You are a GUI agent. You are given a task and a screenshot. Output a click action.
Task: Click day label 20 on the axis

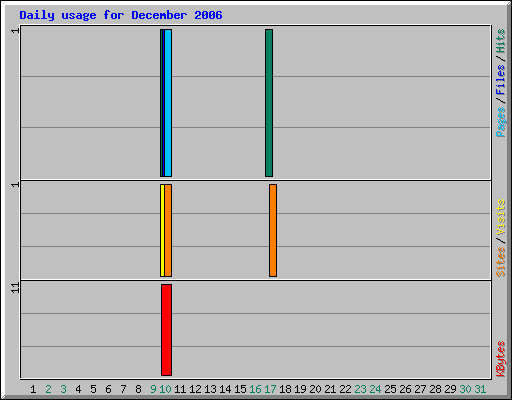pos(315,389)
